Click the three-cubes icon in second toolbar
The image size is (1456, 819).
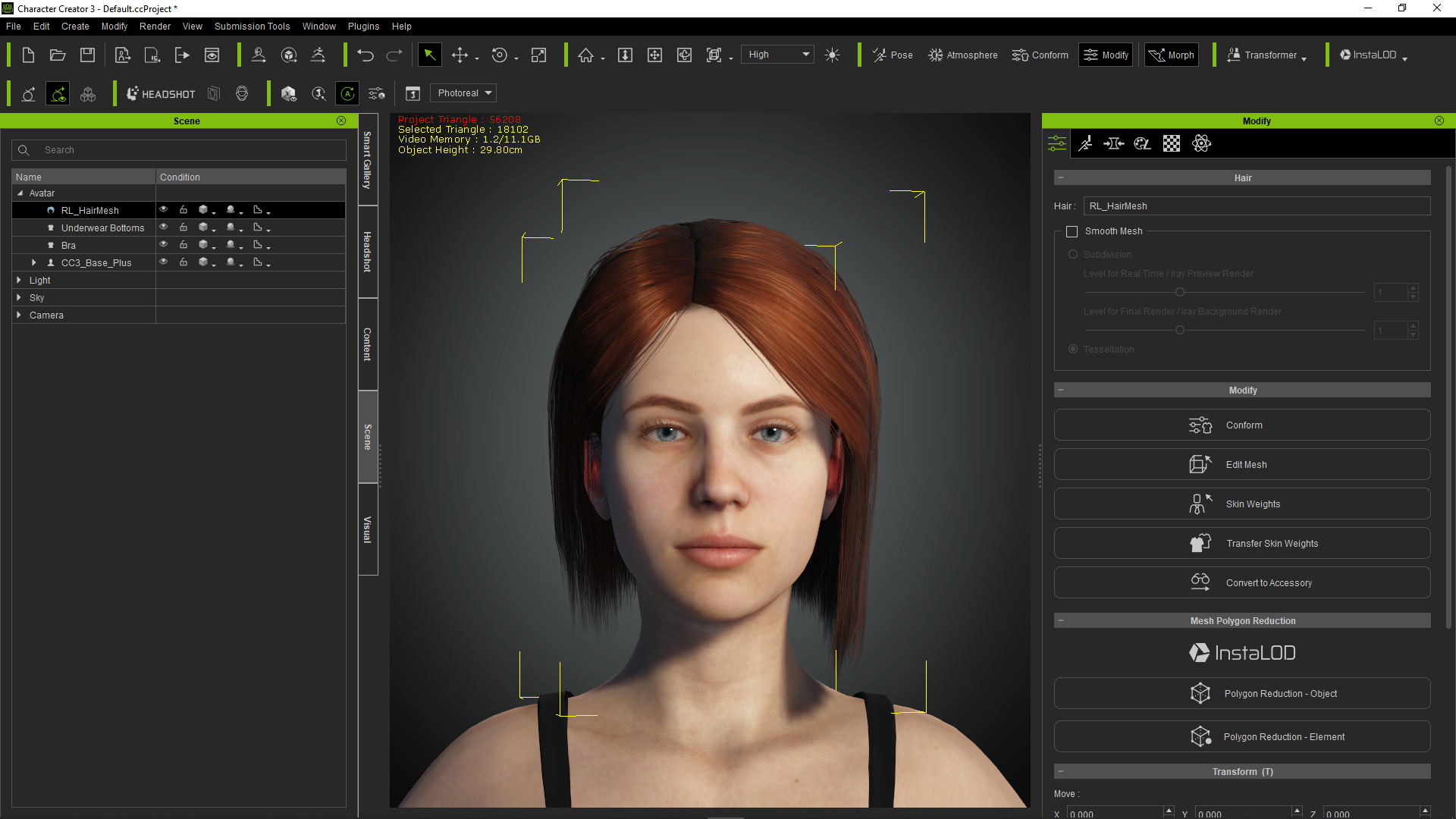[x=88, y=93]
